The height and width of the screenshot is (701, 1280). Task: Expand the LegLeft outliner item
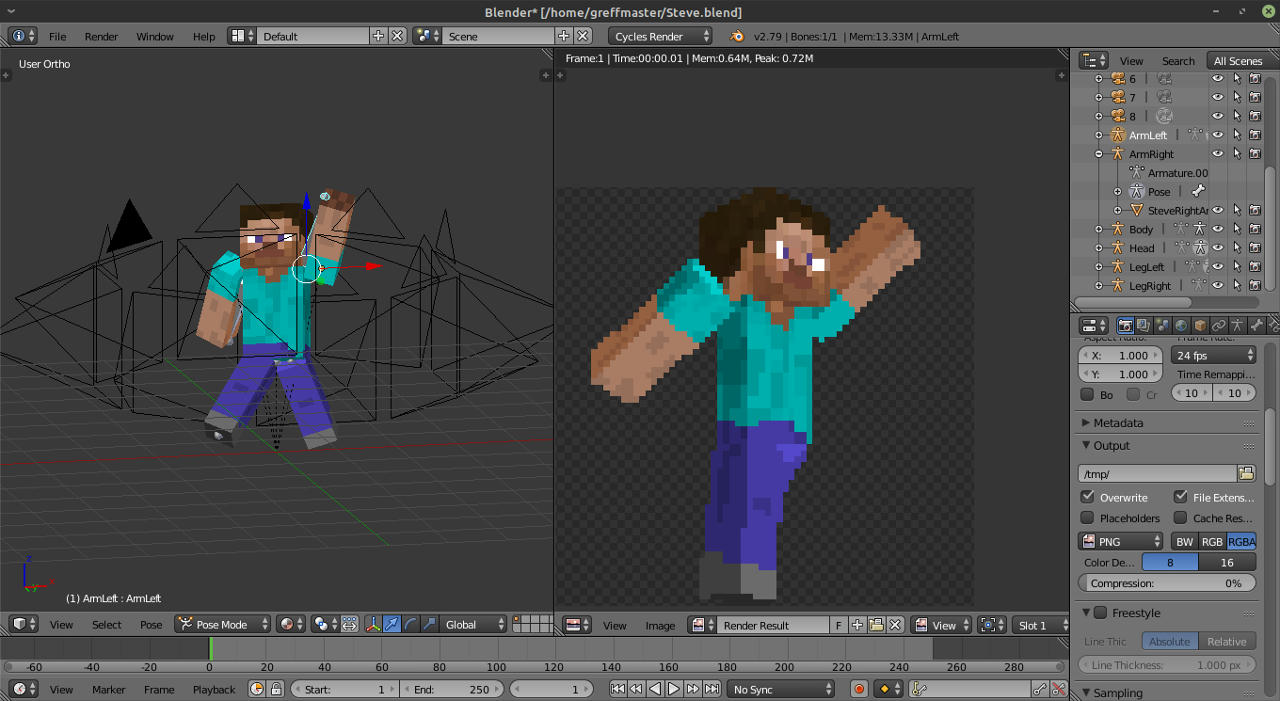(1099, 267)
